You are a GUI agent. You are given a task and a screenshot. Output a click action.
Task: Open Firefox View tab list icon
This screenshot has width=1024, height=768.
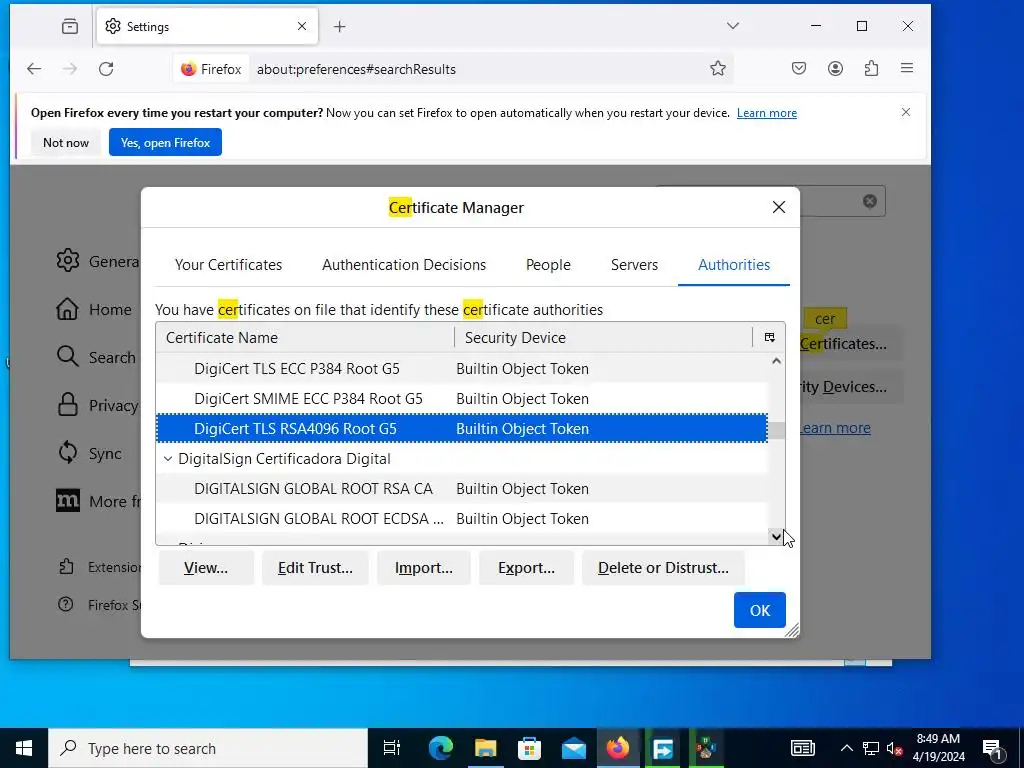pos(70,26)
